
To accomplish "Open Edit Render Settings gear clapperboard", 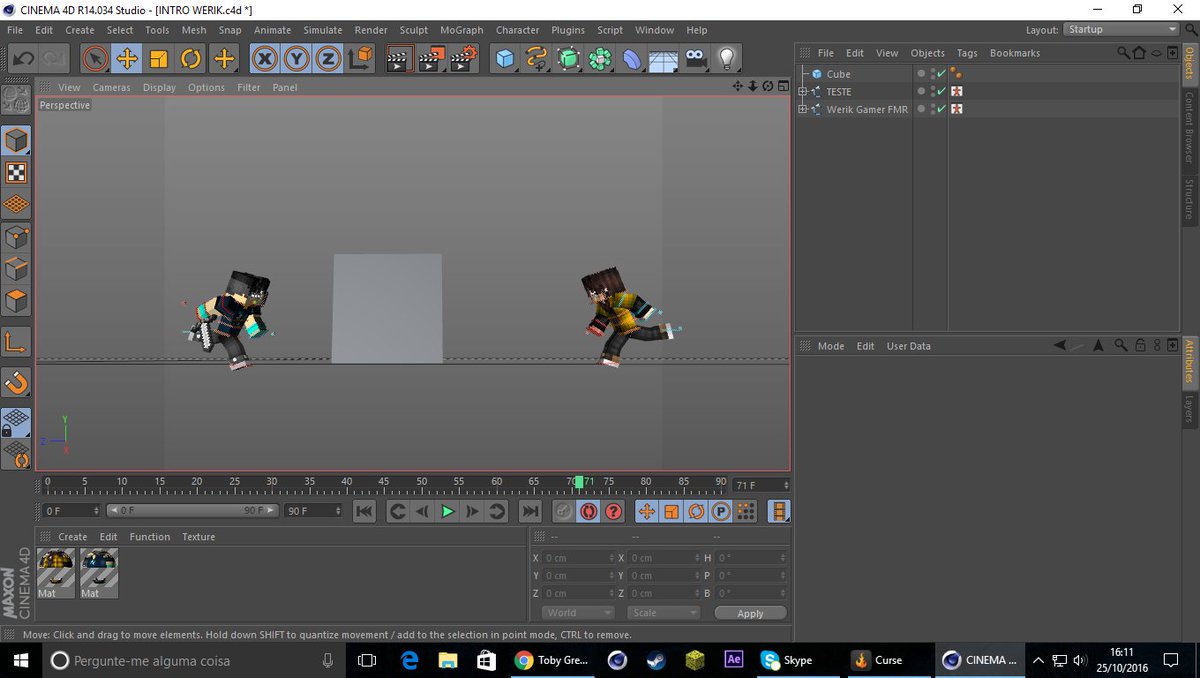I will 464,59.
